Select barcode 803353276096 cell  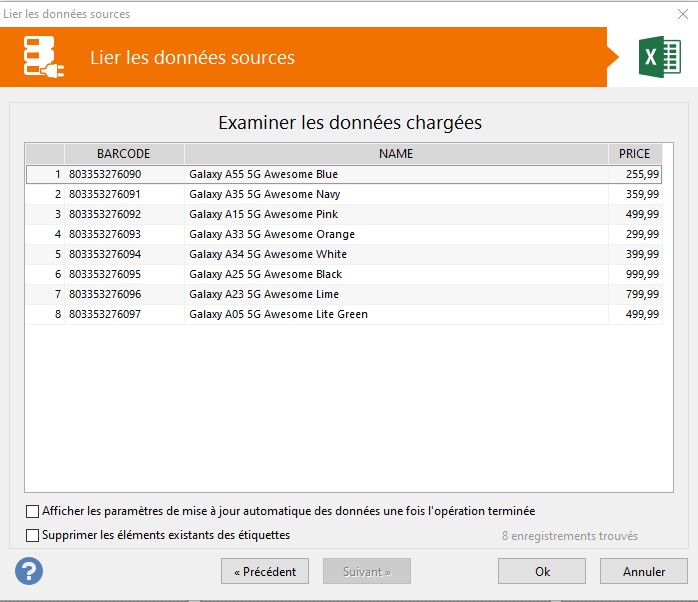pyautogui.click(x=124, y=294)
